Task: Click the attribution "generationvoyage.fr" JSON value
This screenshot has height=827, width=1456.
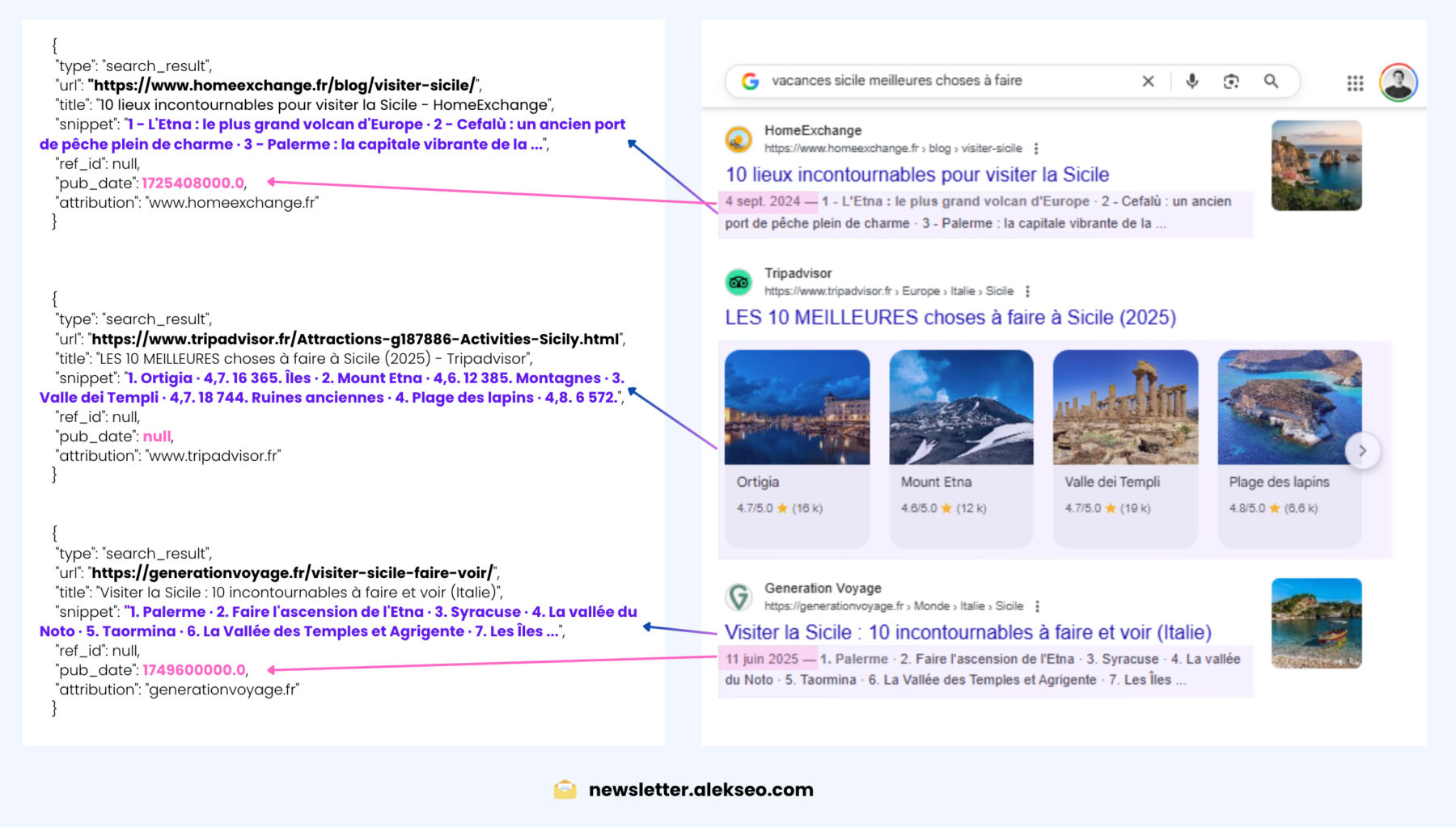Action: pyautogui.click(x=222, y=690)
